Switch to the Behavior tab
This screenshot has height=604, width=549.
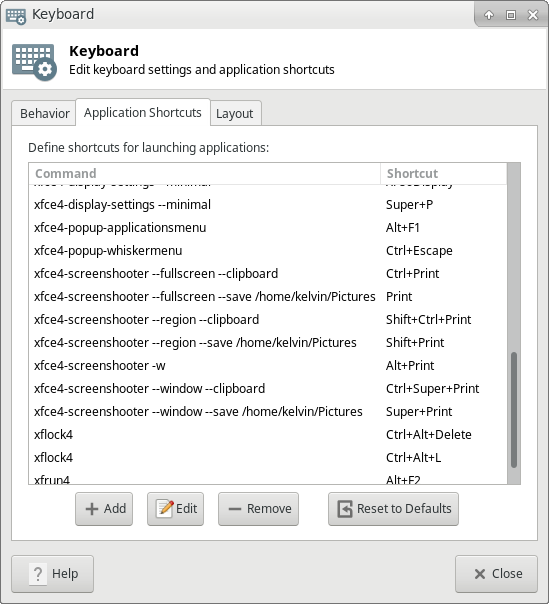pos(44,113)
